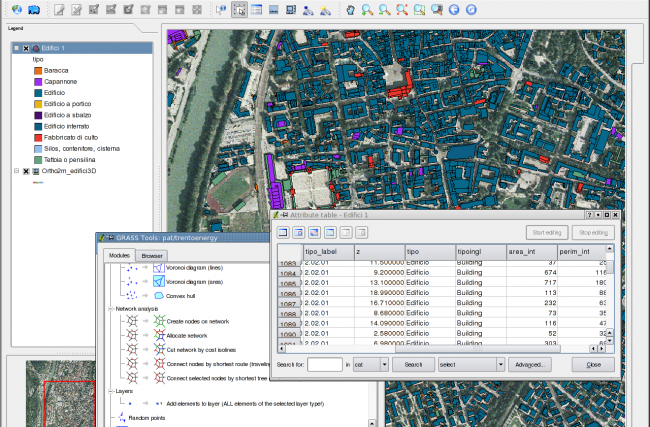Click the z value 13.100000 cell
Viewport: 650px width, 427px height.
(x=379, y=282)
